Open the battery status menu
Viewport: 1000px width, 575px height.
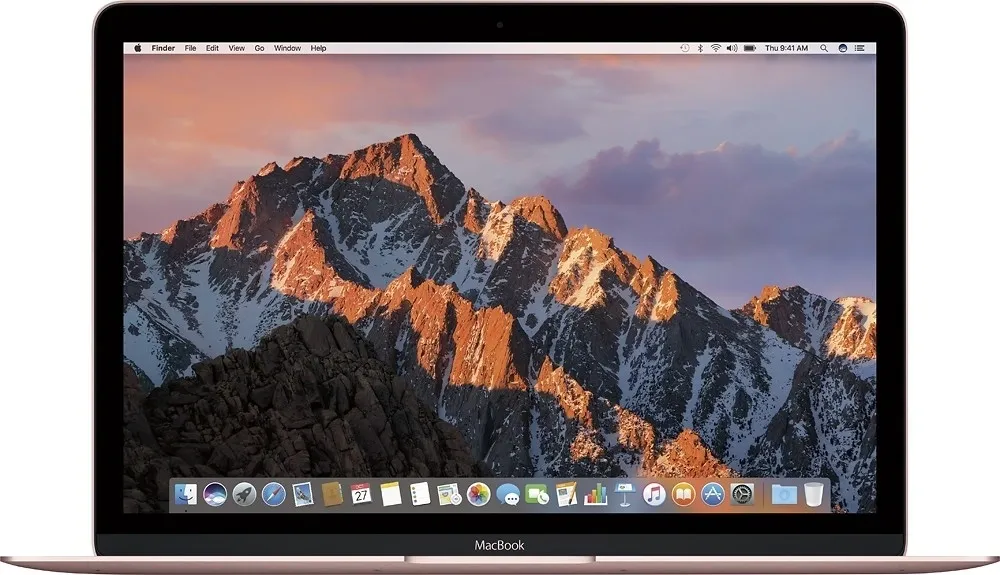(750, 48)
